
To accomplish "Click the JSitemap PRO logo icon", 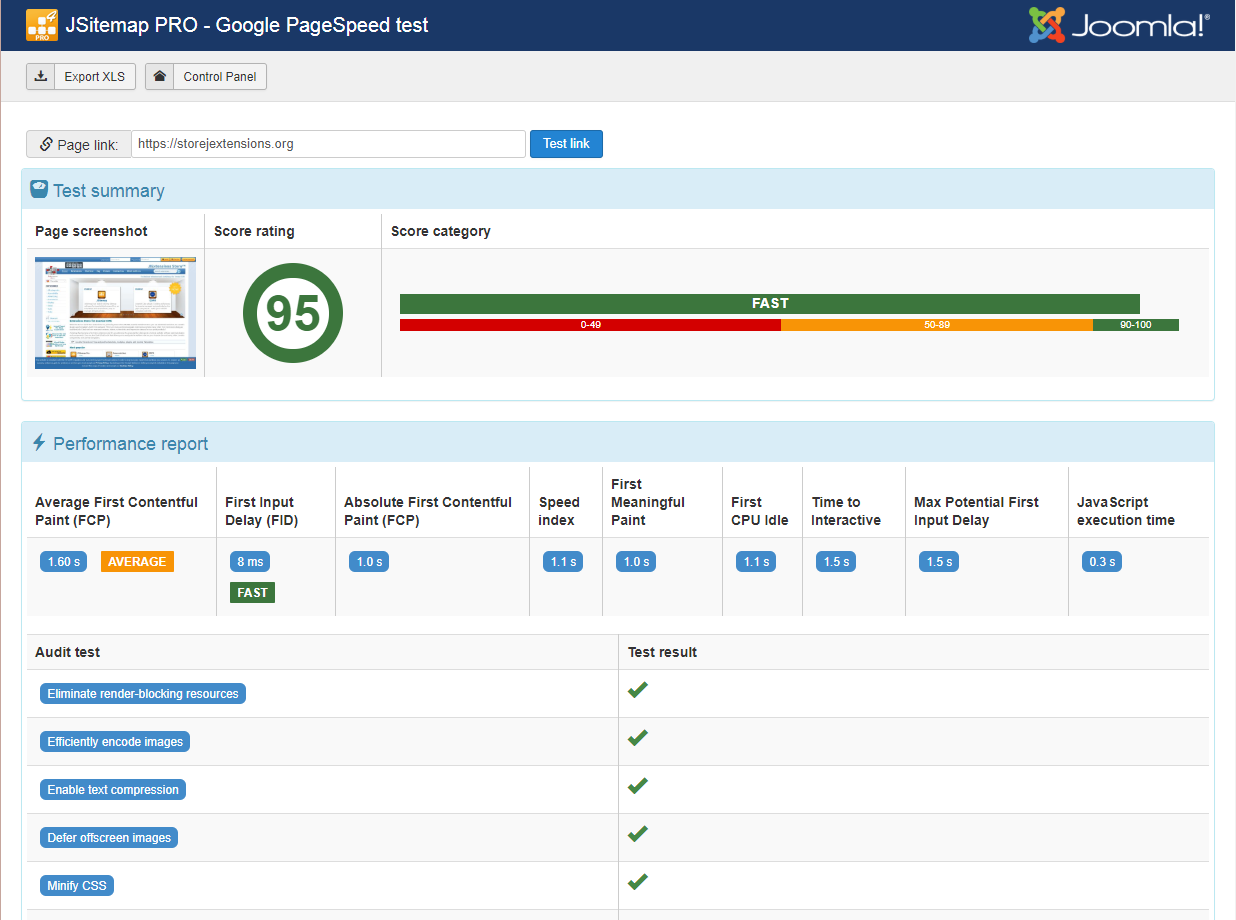I will pos(42,25).
